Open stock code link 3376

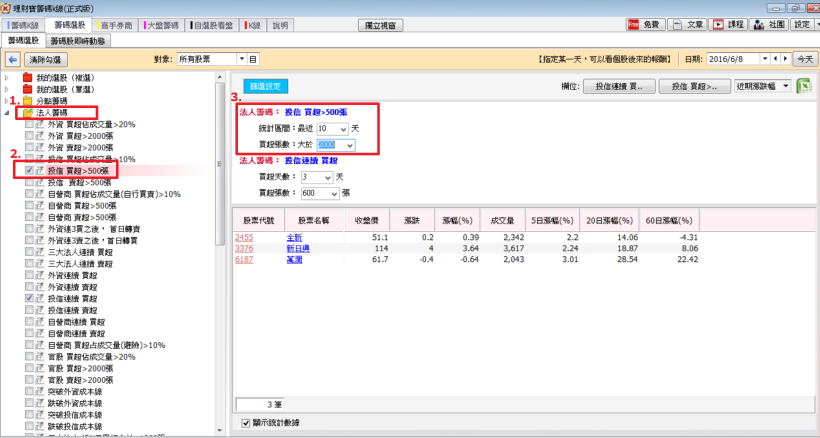[x=244, y=248]
